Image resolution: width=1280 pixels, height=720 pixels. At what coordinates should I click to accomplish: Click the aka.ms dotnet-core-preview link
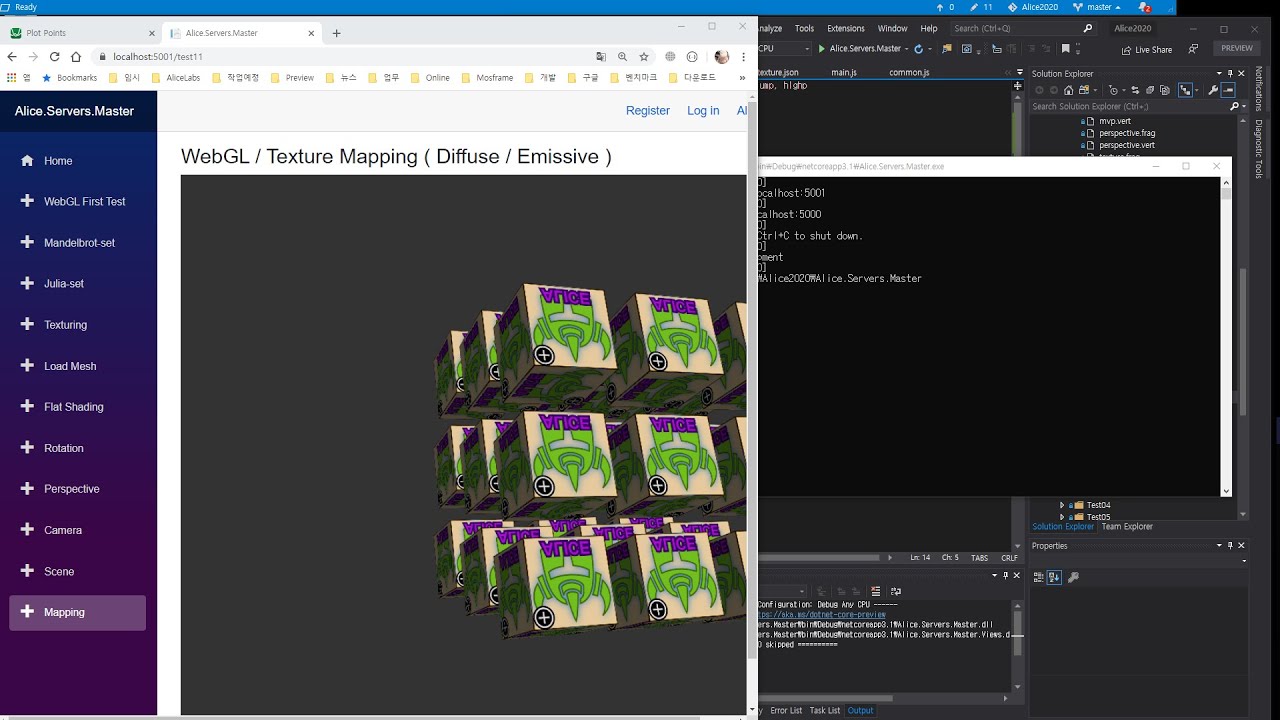[x=822, y=614]
